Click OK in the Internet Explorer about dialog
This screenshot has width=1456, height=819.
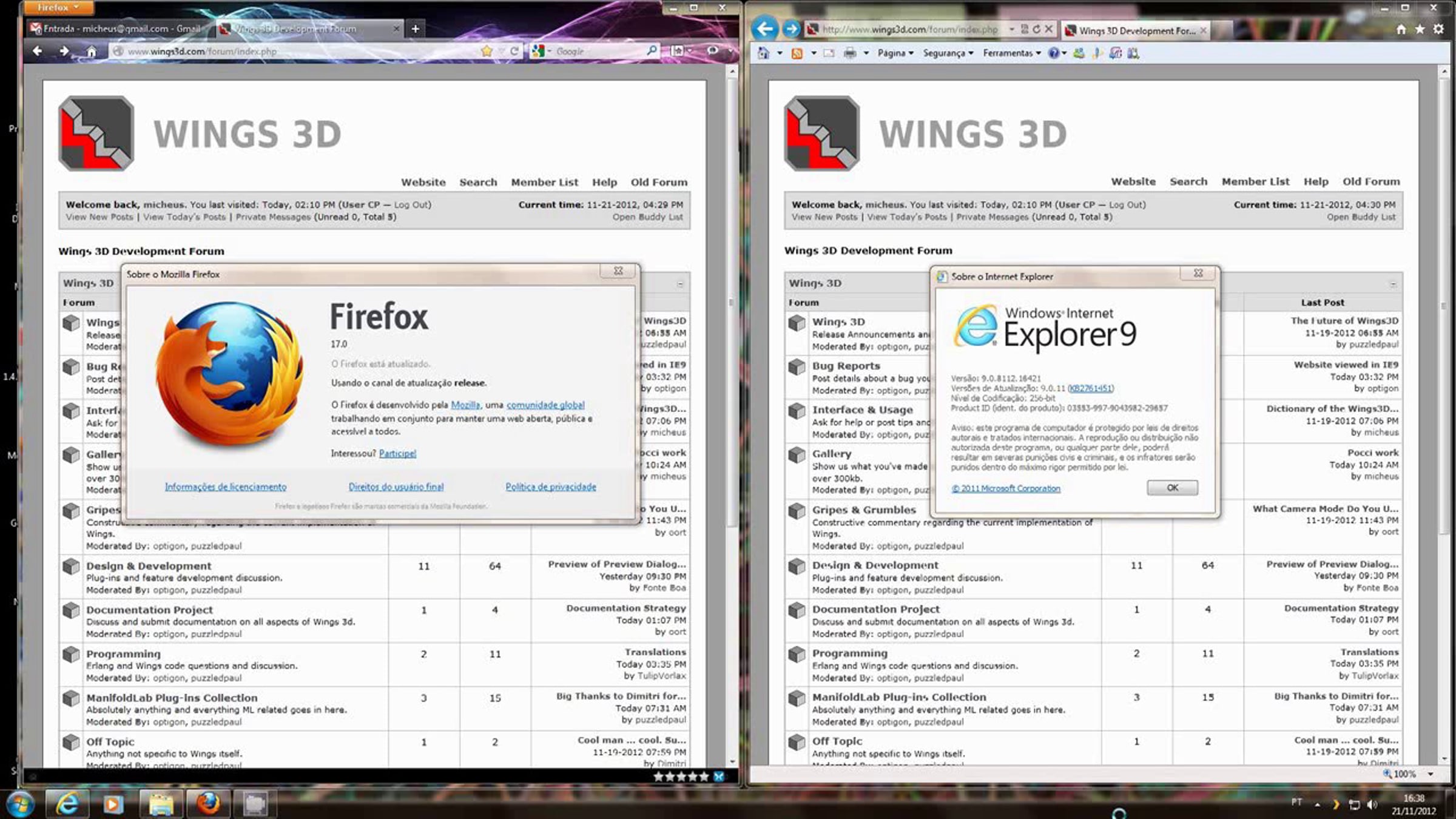(x=1172, y=488)
